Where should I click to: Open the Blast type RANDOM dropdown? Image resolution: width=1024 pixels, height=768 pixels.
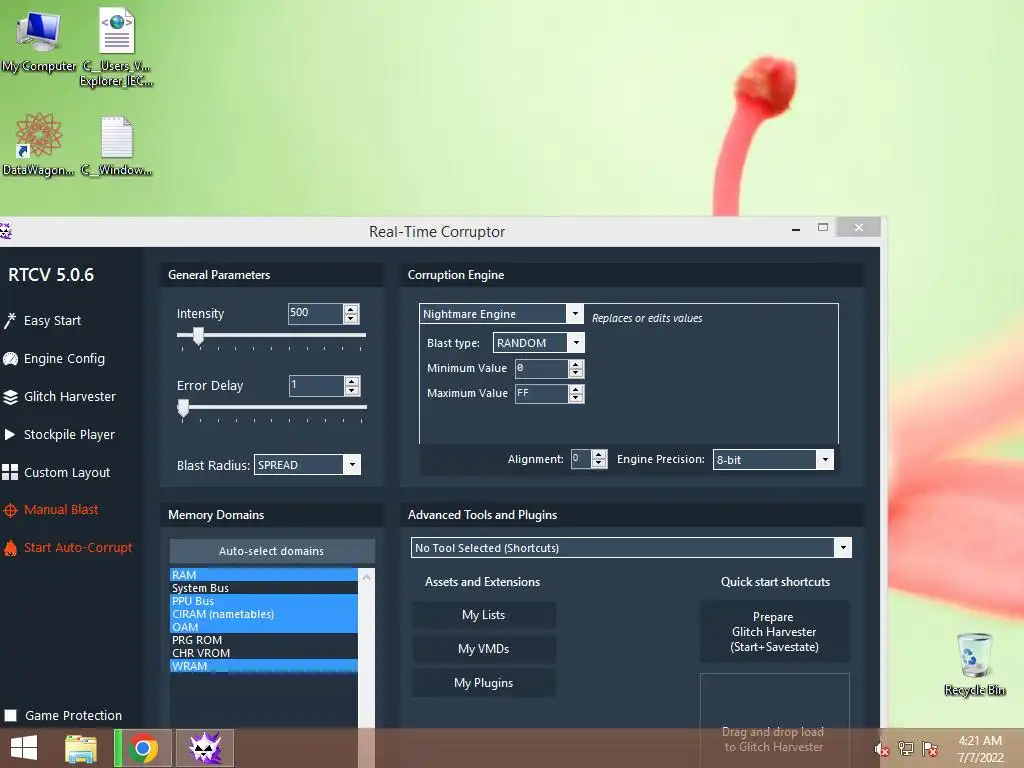[x=576, y=342]
